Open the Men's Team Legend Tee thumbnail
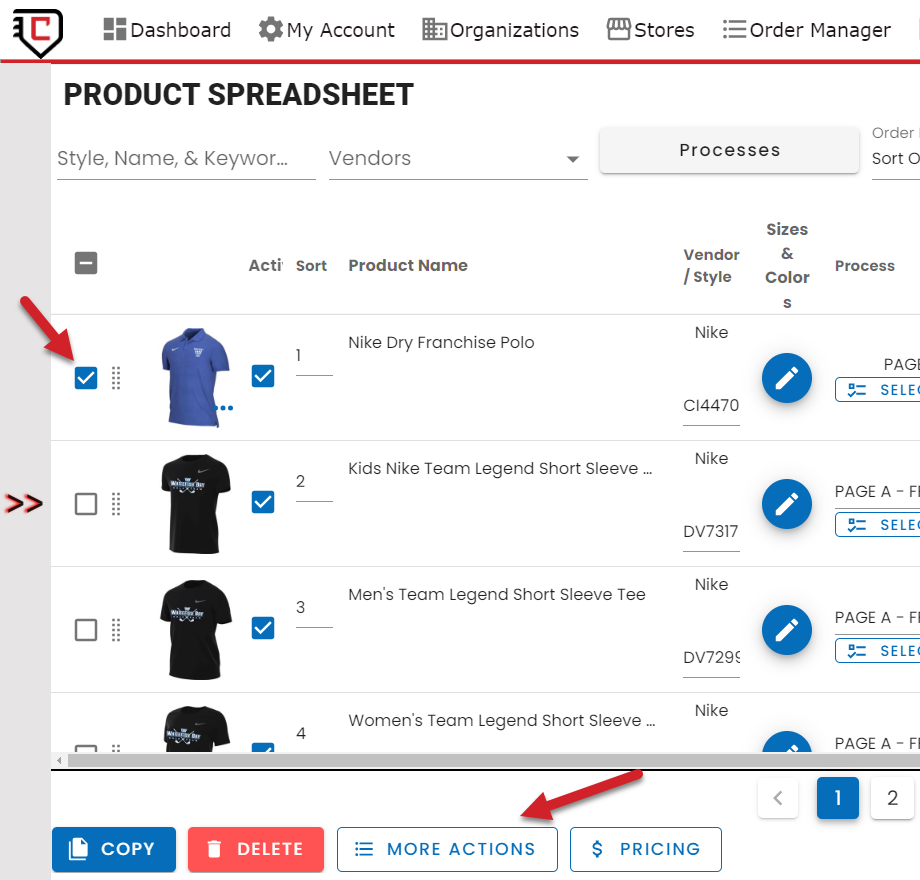The width and height of the screenshot is (920, 880). pos(195,629)
